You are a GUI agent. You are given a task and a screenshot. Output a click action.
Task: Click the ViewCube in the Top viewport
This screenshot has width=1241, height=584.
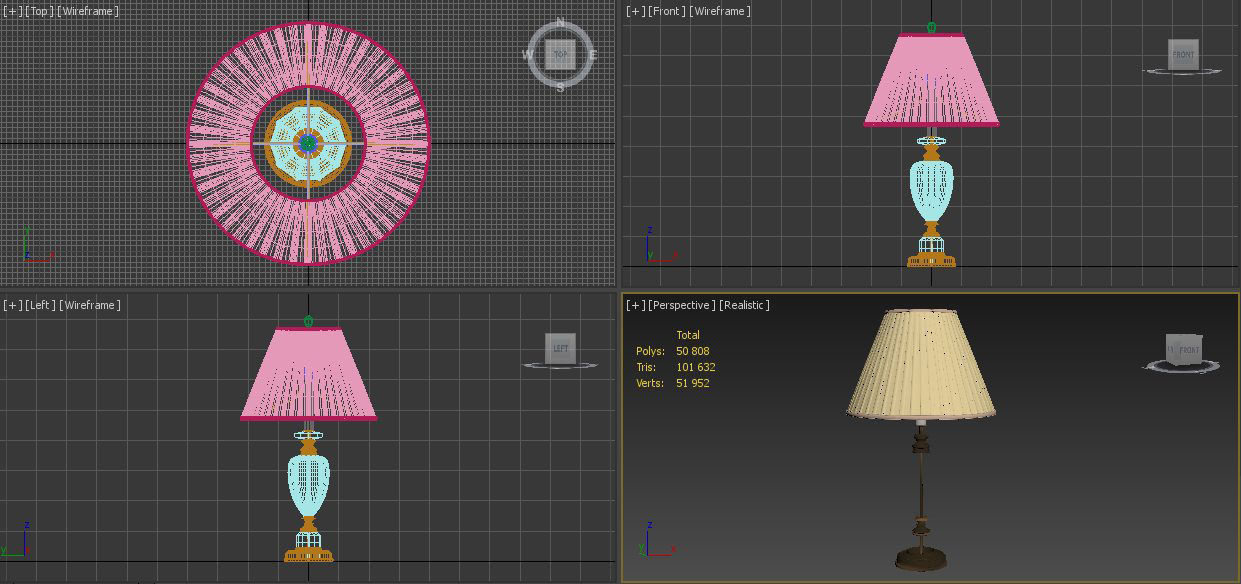560,54
